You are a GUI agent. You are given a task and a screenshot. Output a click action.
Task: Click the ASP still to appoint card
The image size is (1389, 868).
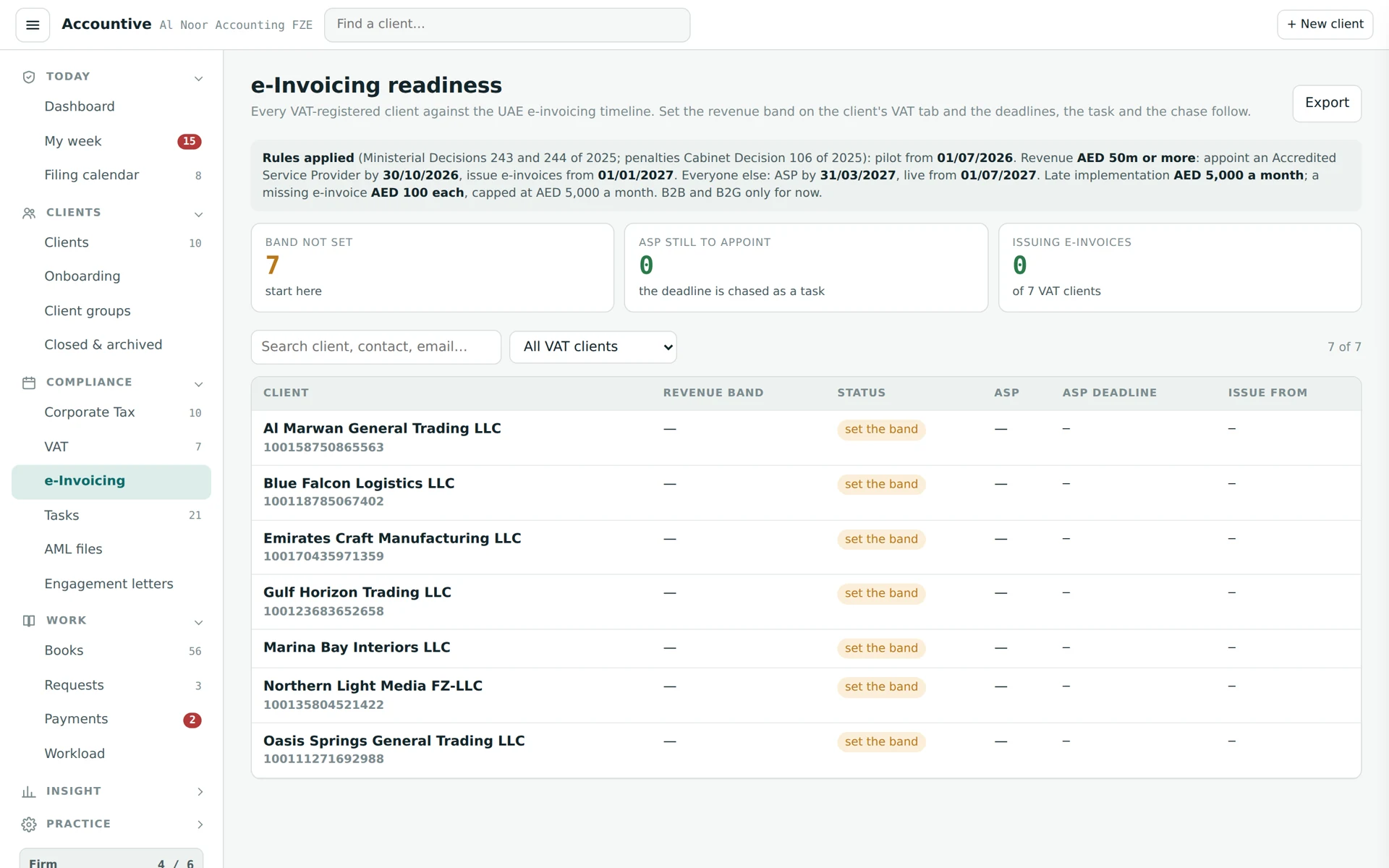806,268
